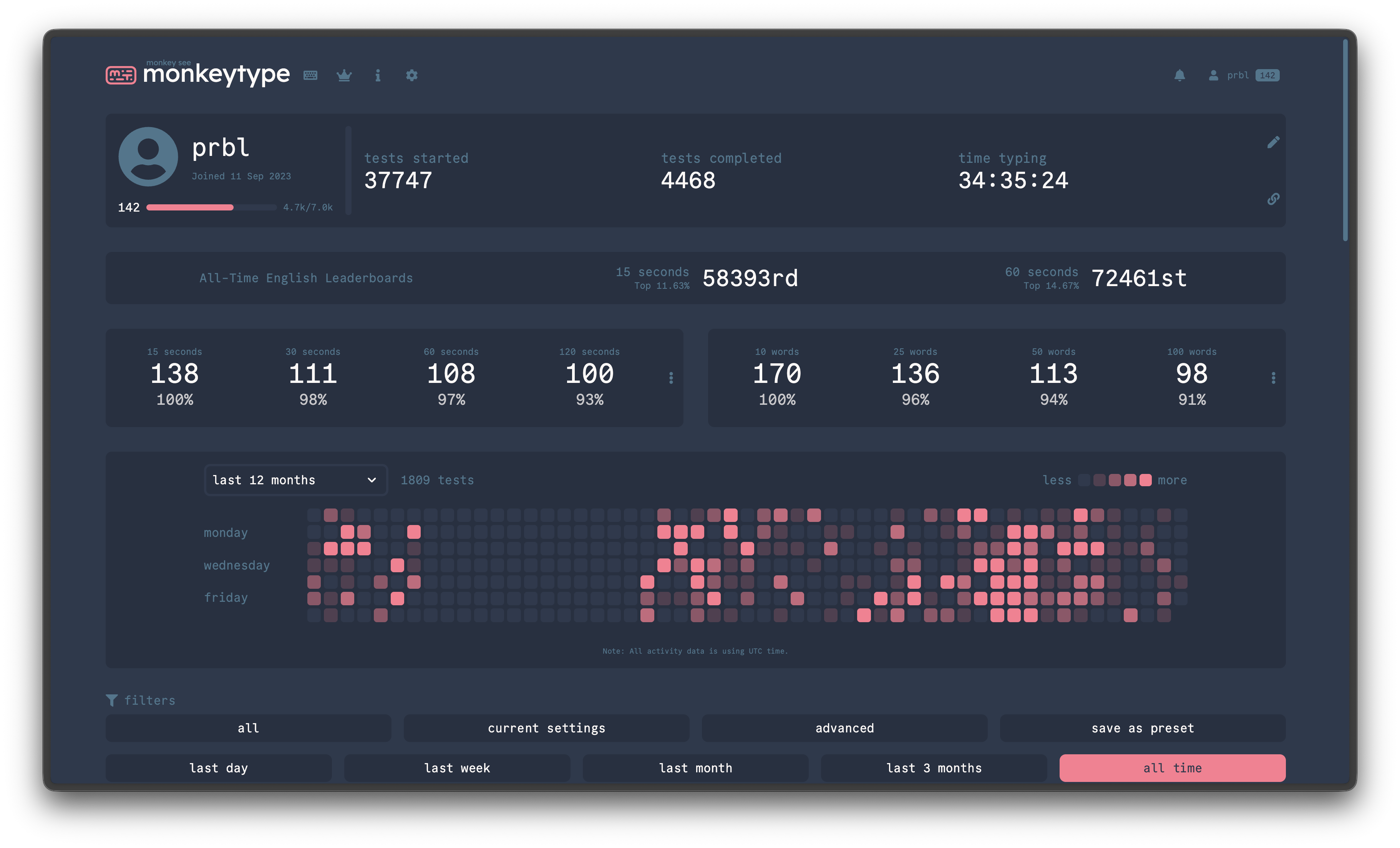
Task: Filter results by last month
Action: click(x=695, y=768)
